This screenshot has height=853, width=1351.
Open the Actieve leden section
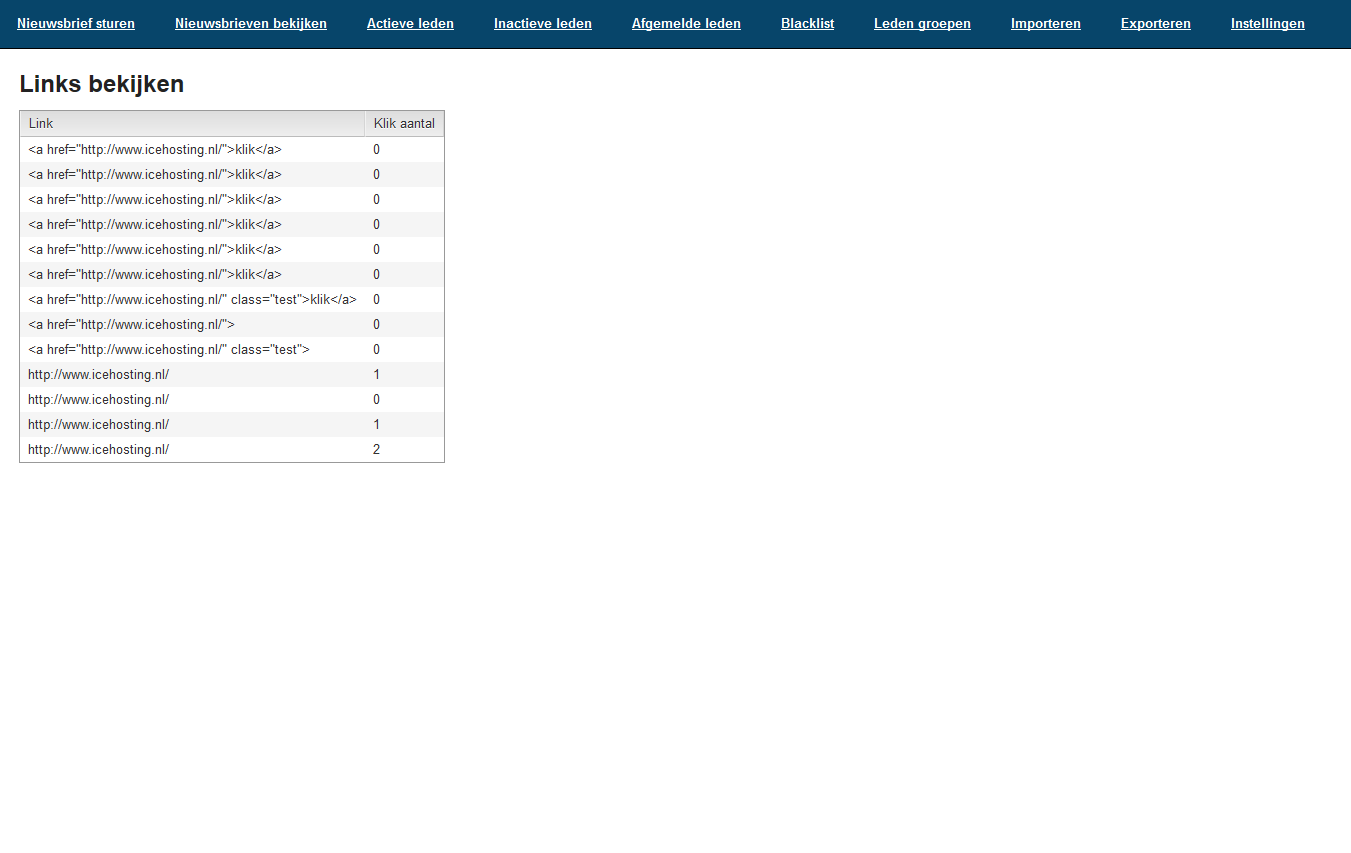coord(410,23)
